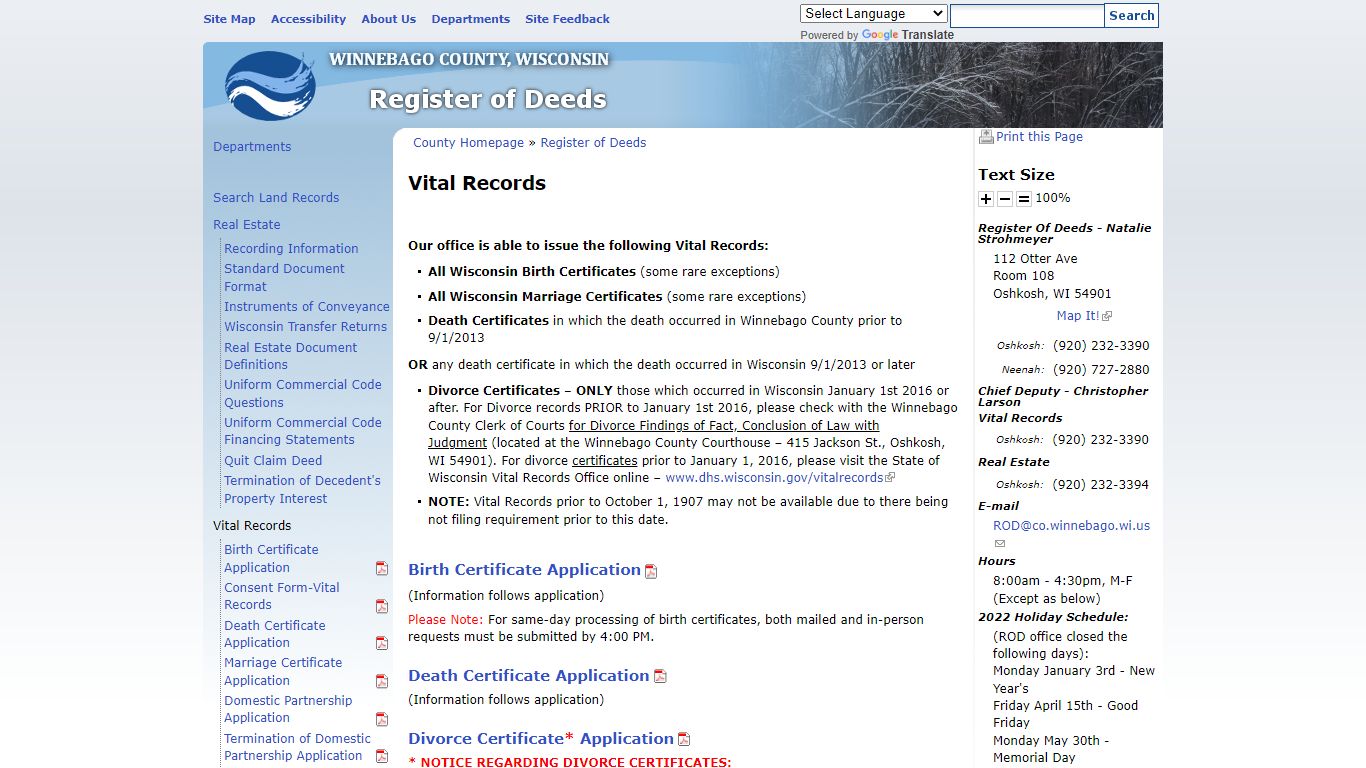Open Uniform Commercial Code Financing Statements link
1366x768 pixels.
tap(303, 431)
